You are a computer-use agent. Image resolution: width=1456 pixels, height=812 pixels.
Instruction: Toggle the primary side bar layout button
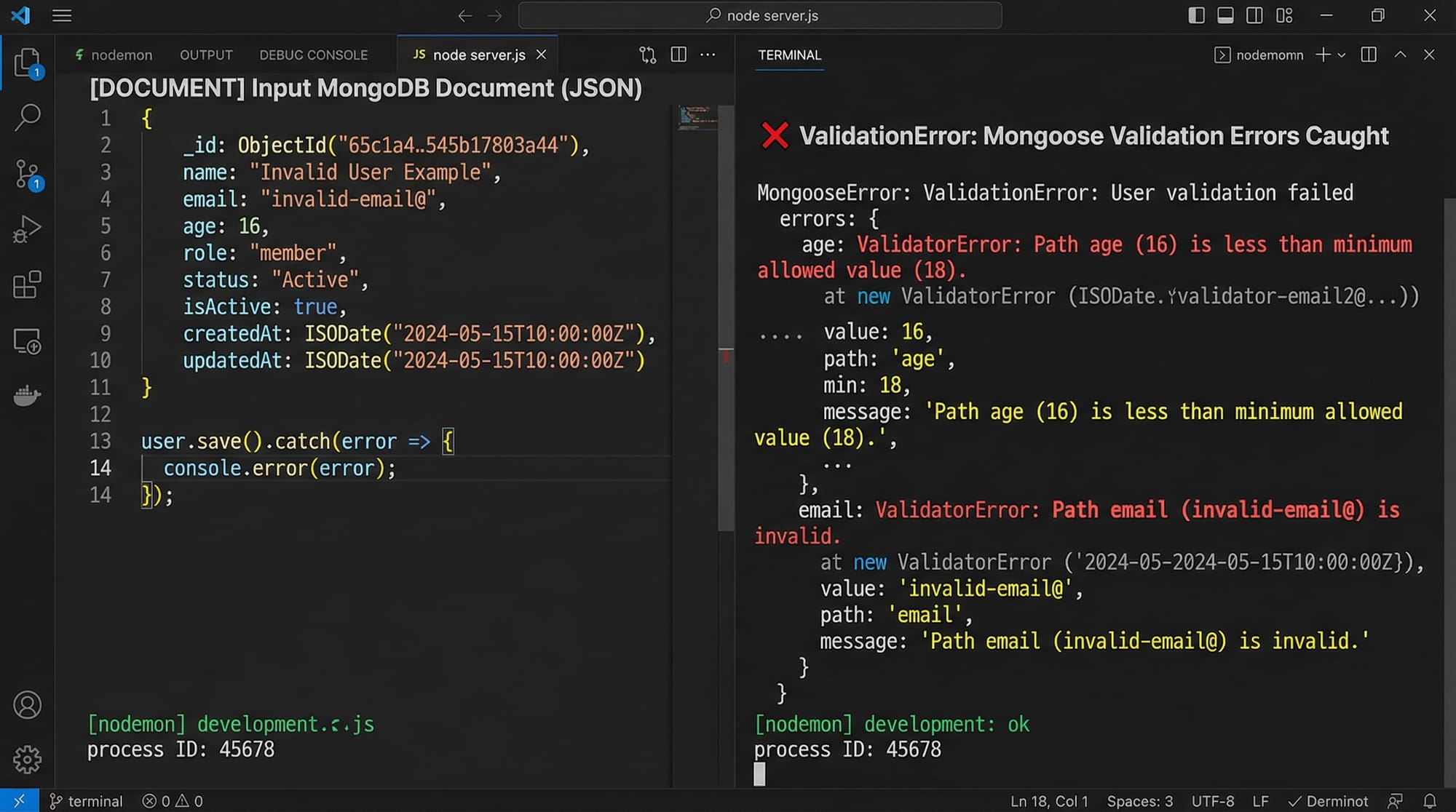coord(1196,15)
